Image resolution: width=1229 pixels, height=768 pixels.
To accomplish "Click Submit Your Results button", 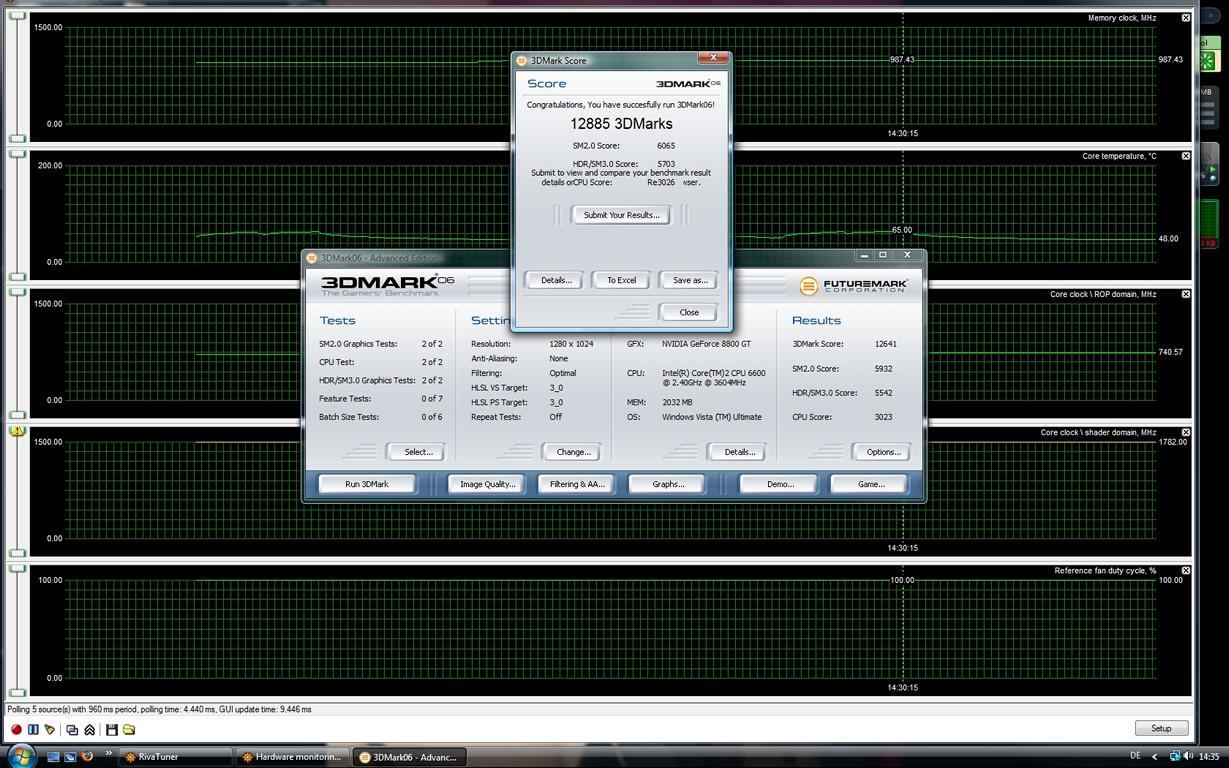I will click(621, 215).
